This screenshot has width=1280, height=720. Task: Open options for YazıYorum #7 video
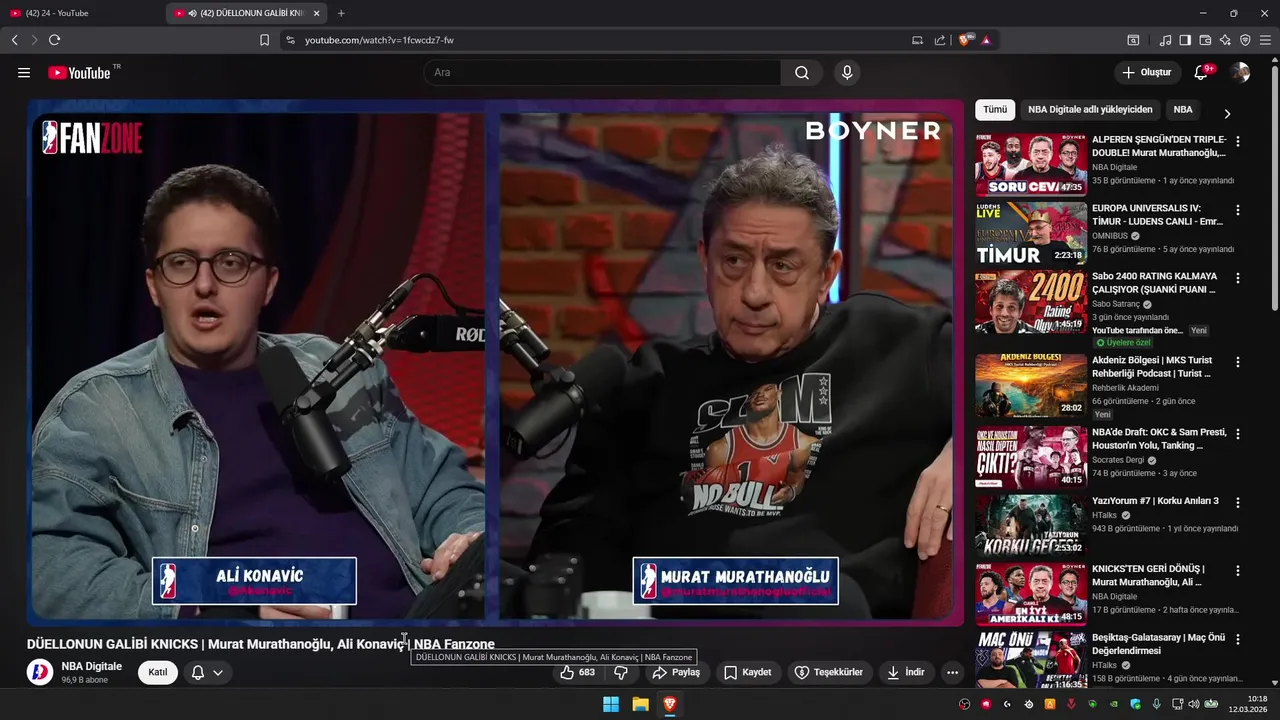pos(1238,502)
